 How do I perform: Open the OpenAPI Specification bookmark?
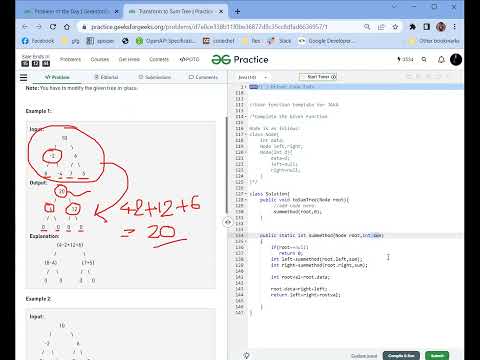pyautogui.click(x=166, y=41)
